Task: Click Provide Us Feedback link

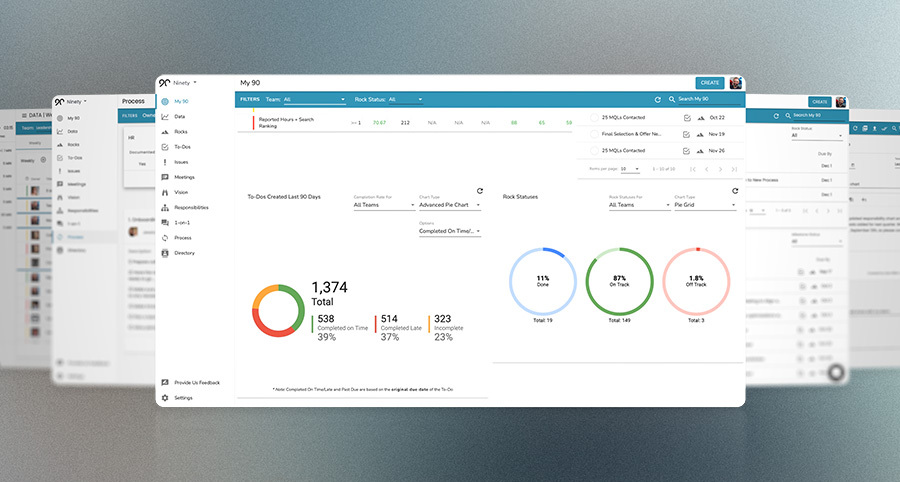Action: (195, 383)
